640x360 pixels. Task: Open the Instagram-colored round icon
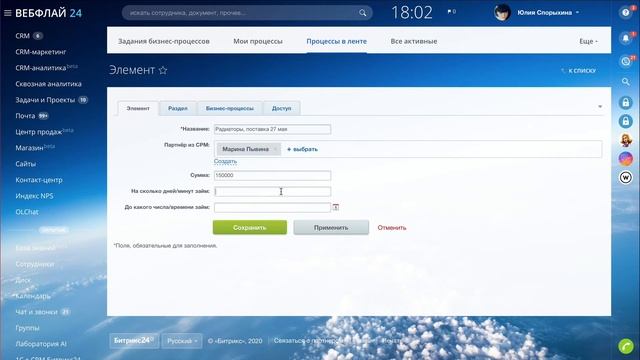coord(625,159)
